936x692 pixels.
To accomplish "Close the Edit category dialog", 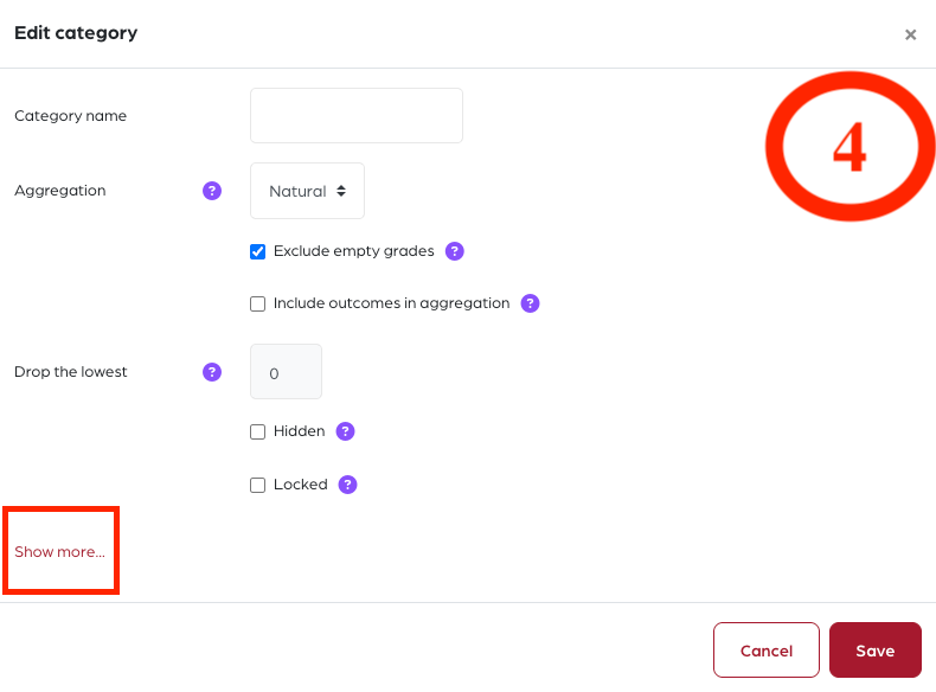I will [x=910, y=35].
